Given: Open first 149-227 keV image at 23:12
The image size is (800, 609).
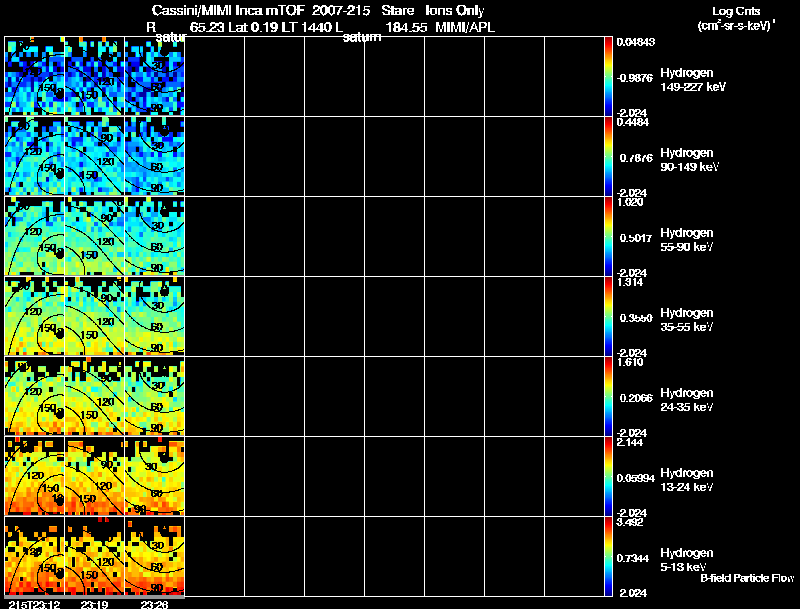Looking at the screenshot, I should pos(34,76).
